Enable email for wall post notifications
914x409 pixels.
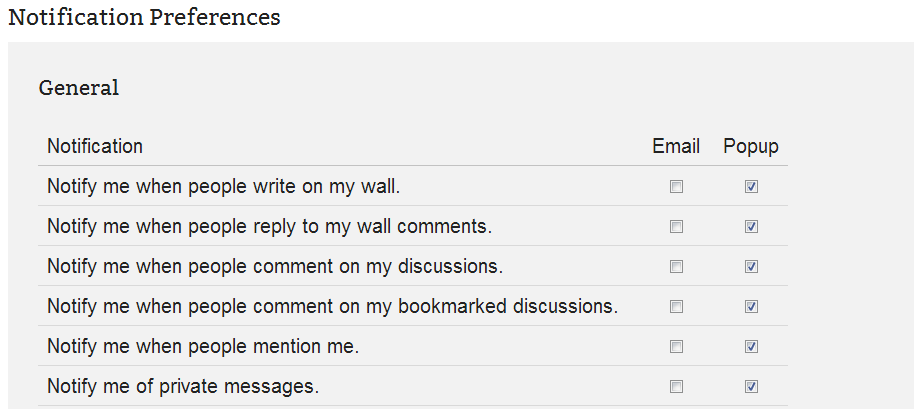[677, 187]
